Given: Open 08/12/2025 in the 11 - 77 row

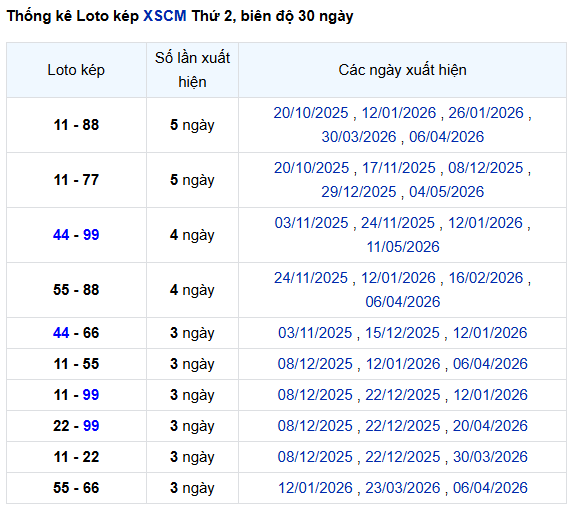Looking at the screenshot, I should pos(486,168).
